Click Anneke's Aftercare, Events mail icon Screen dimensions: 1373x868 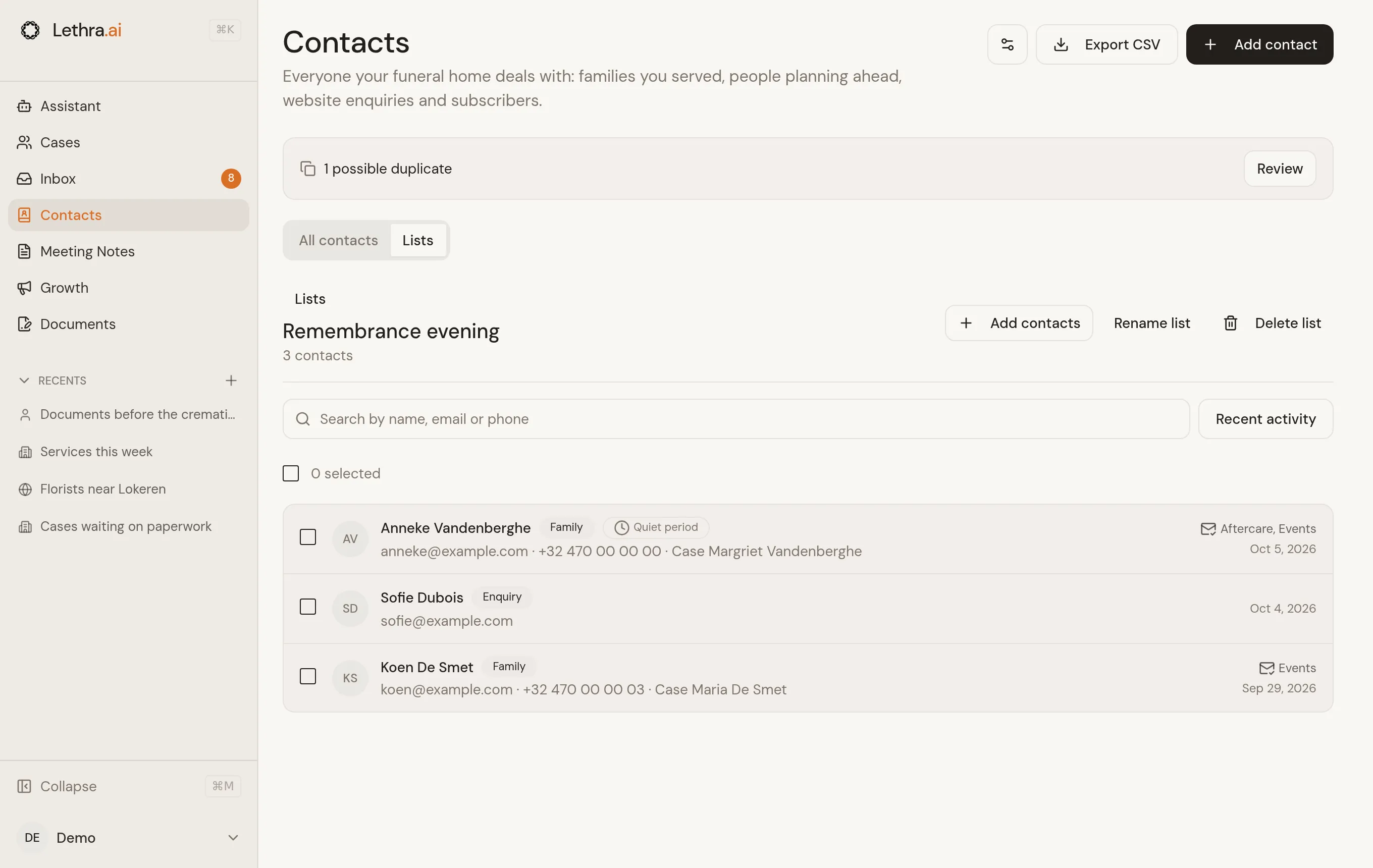pyautogui.click(x=1207, y=529)
